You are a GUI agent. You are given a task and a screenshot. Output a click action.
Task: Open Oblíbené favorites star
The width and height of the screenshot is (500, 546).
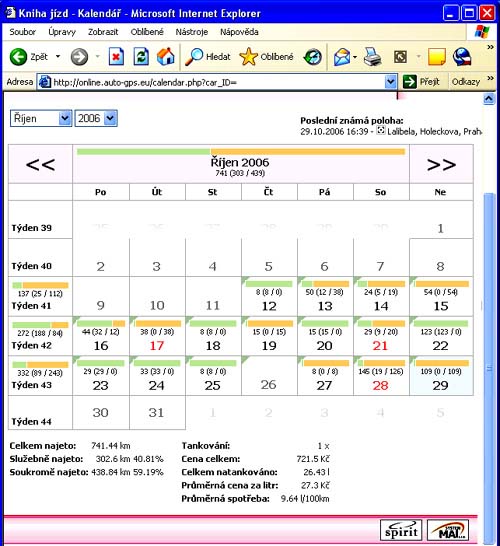(248, 56)
